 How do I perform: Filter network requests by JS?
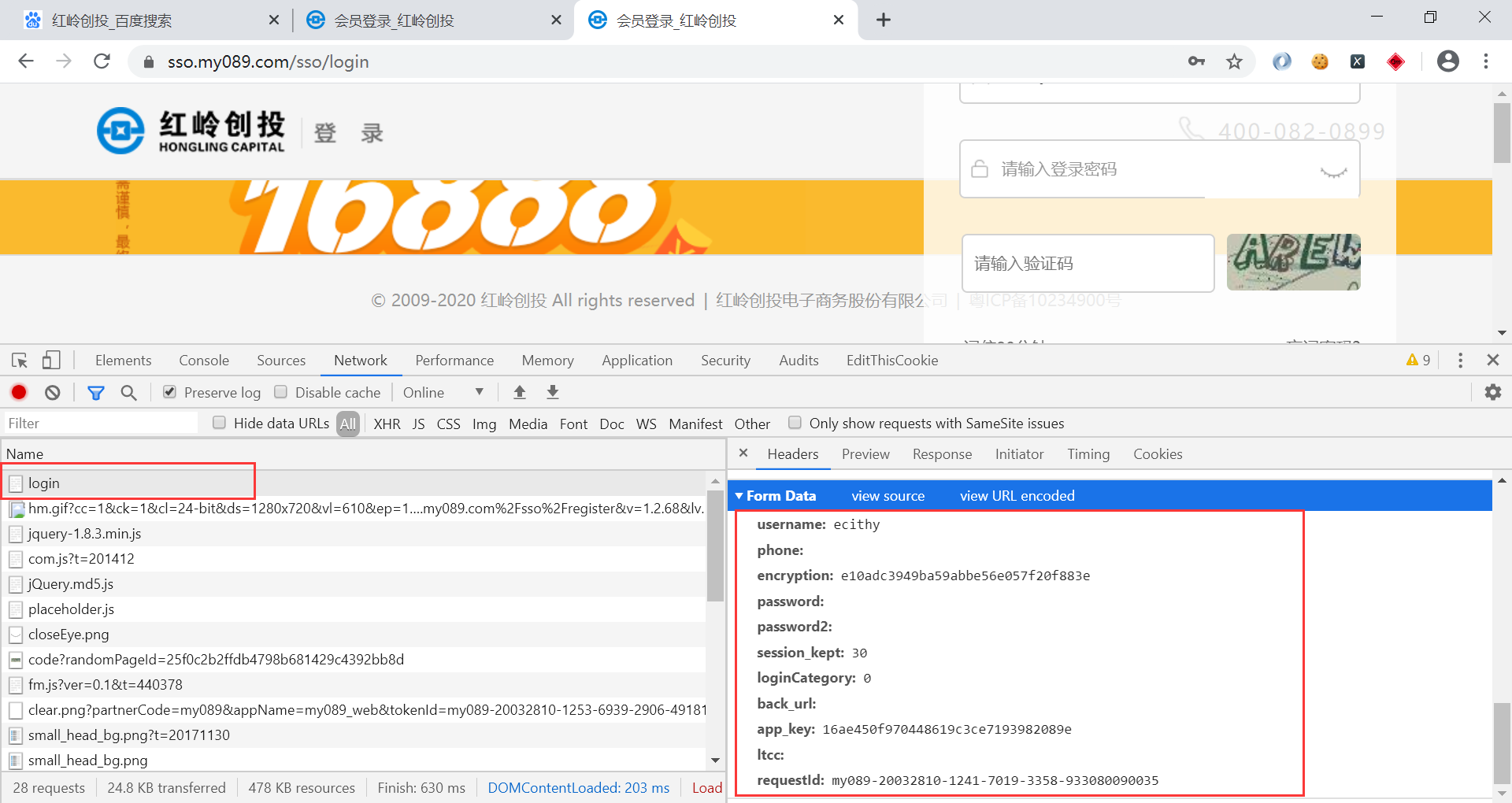click(418, 424)
